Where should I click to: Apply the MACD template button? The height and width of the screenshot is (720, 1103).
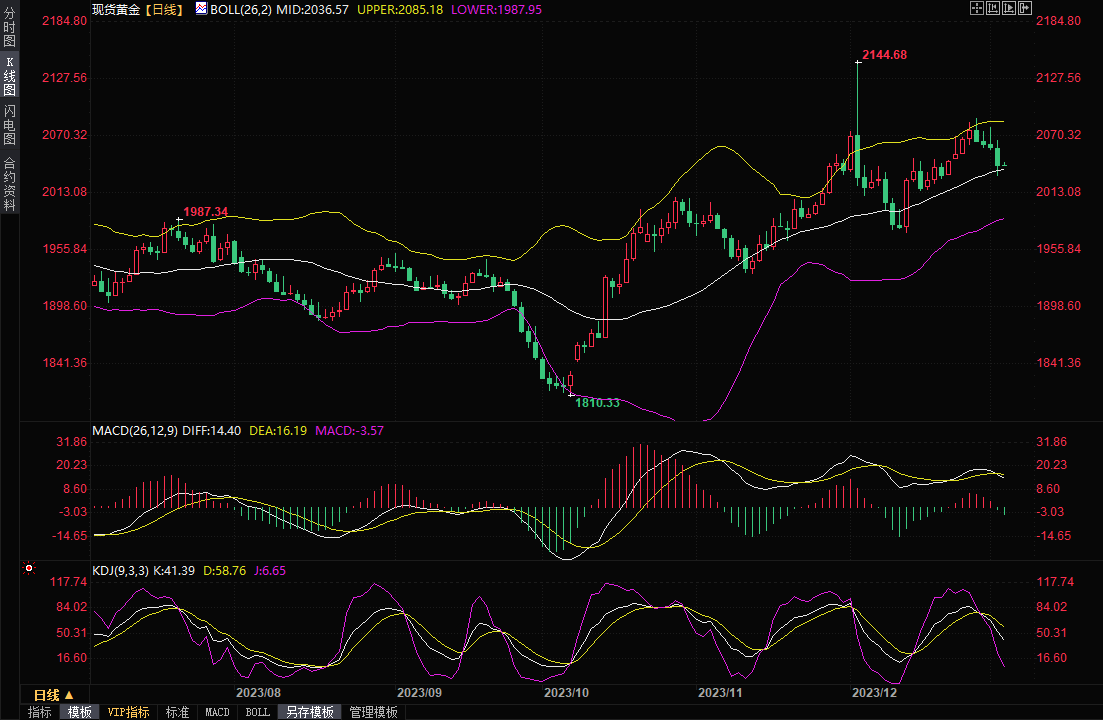[x=217, y=712]
